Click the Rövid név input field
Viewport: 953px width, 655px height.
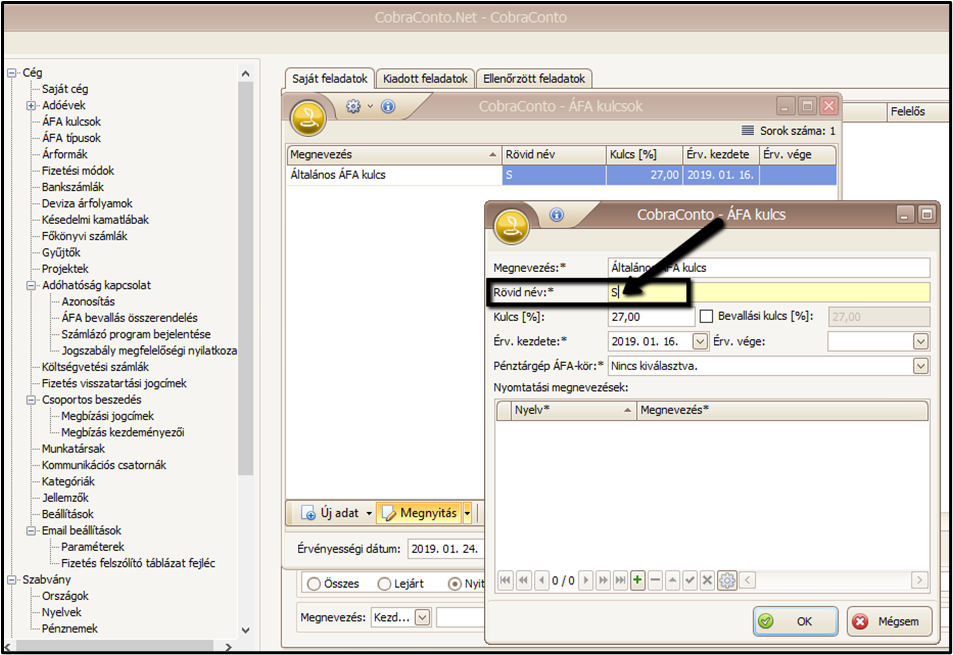coord(769,292)
